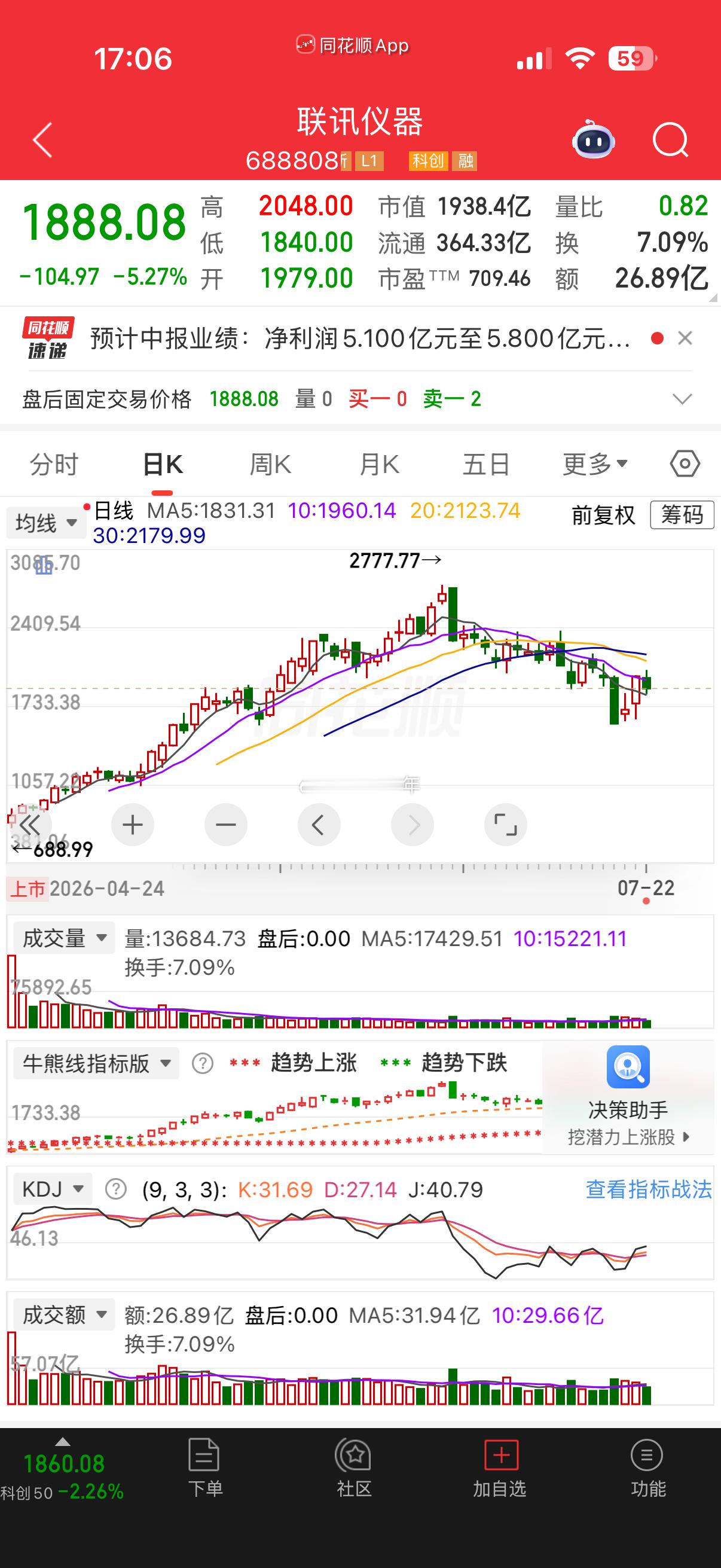The image size is (721, 1568).
Task: Open the 预计中报业绩 news headline
Action: point(360,338)
